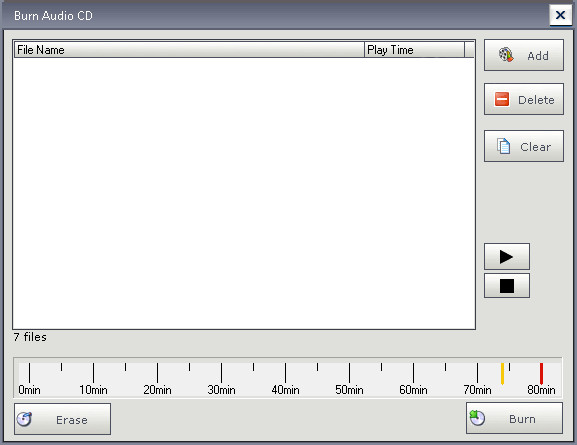This screenshot has height=445, width=577.
Task: Stop playback with the square stop button
Action: point(507,286)
